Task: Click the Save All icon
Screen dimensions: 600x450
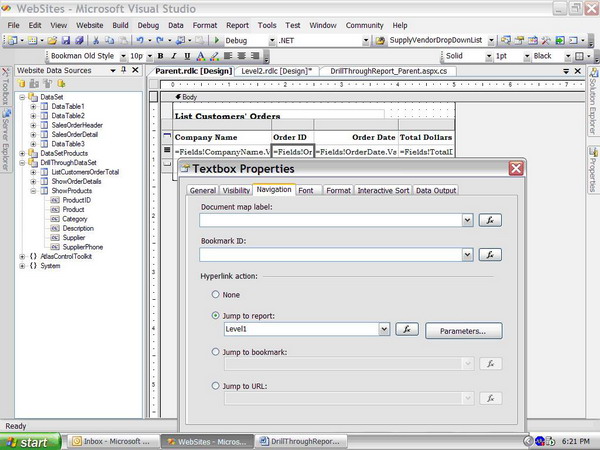Action: (79, 40)
